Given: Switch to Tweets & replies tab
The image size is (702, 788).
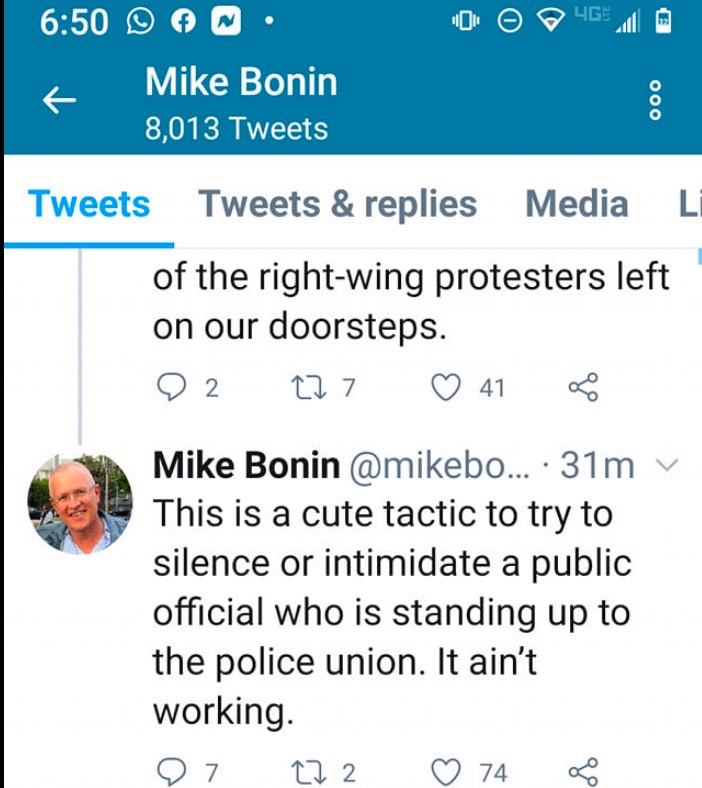Looking at the screenshot, I should (x=338, y=204).
